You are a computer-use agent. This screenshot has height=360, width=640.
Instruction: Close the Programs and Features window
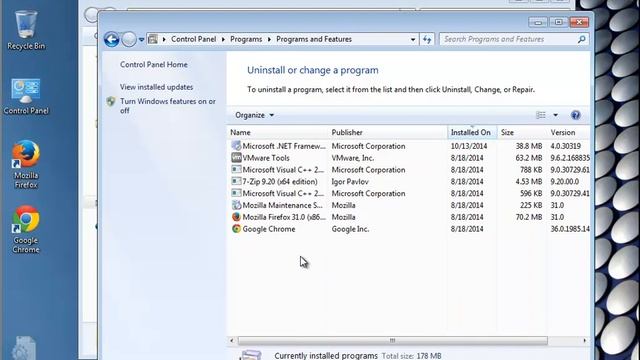[x=579, y=22]
